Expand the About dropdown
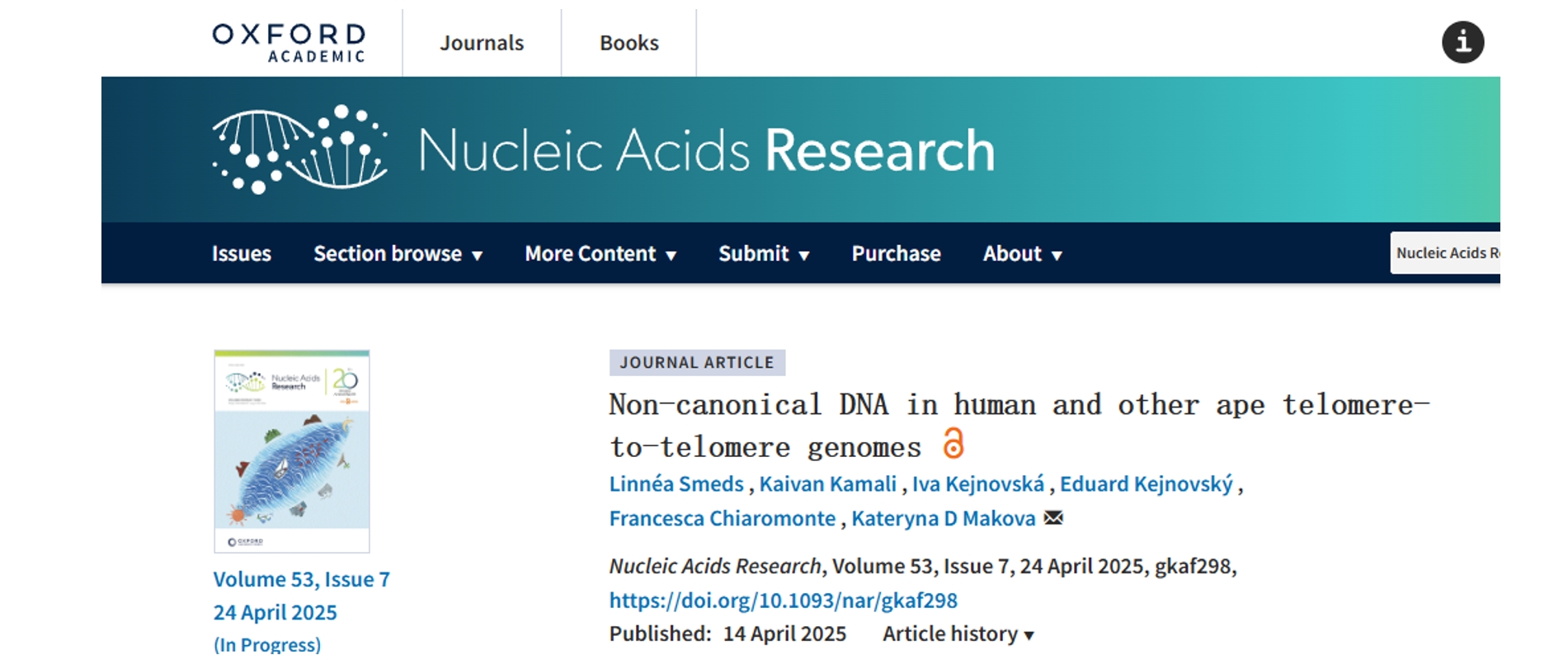Screen dimensions: 1568x669 tap(1022, 253)
